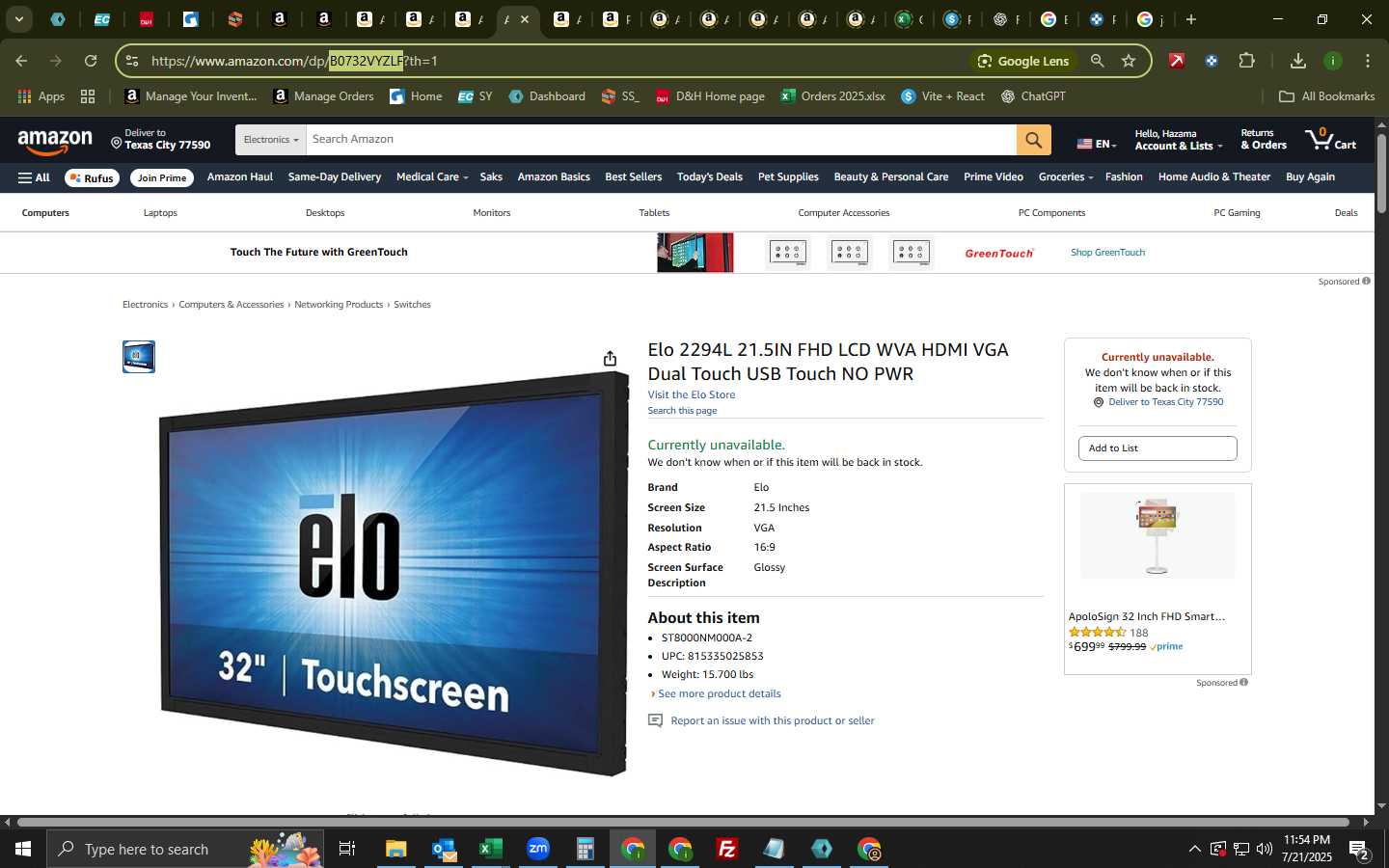Click the Search this page link

tap(682, 411)
